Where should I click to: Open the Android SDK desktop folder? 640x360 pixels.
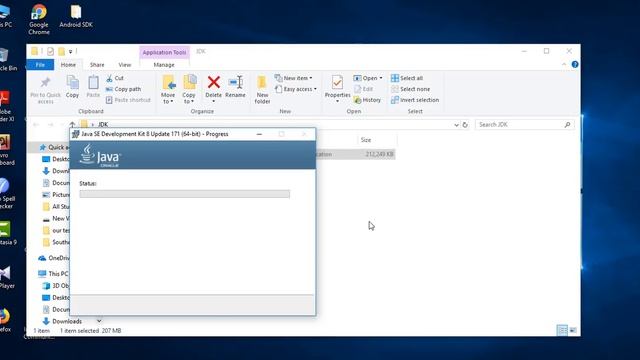(76, 16)
